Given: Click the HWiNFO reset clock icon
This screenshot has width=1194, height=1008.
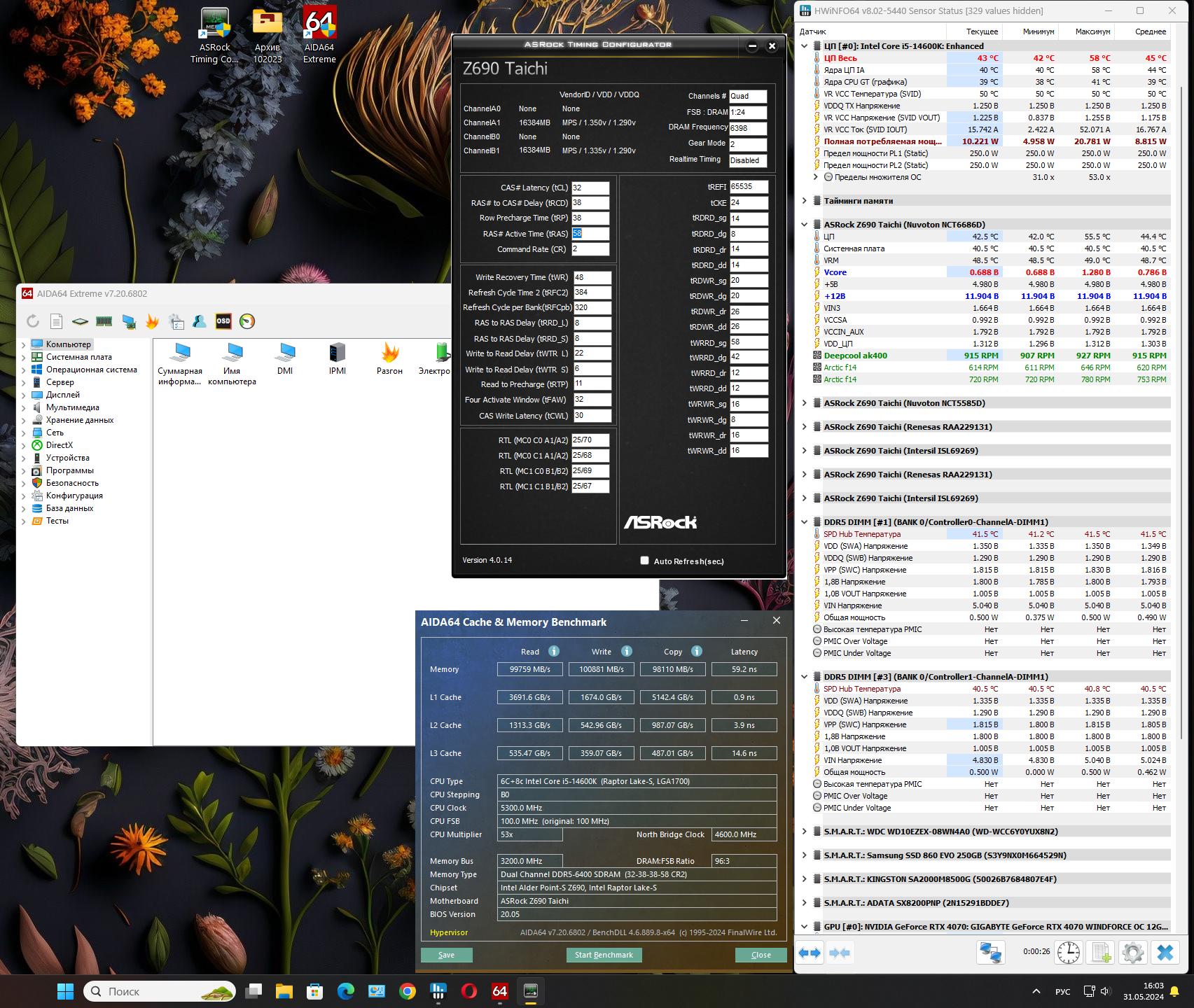Looking at the screenshot, I should coord(1068,953).
